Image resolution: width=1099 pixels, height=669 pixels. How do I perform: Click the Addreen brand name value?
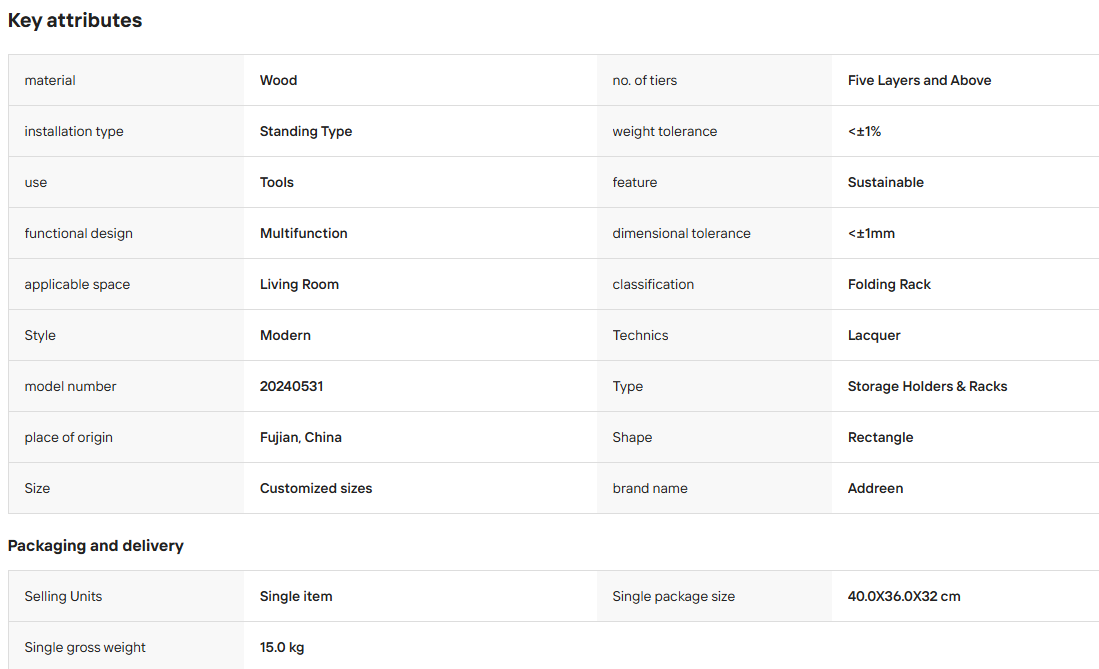click(875, 488)
